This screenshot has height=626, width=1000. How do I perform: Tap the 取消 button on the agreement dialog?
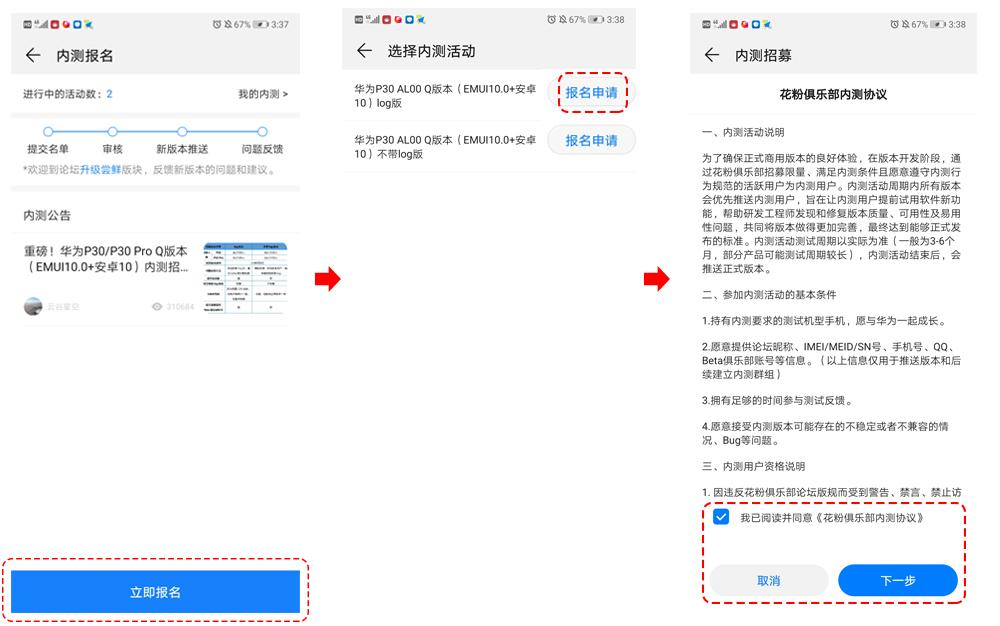click(x=769, y=580)
